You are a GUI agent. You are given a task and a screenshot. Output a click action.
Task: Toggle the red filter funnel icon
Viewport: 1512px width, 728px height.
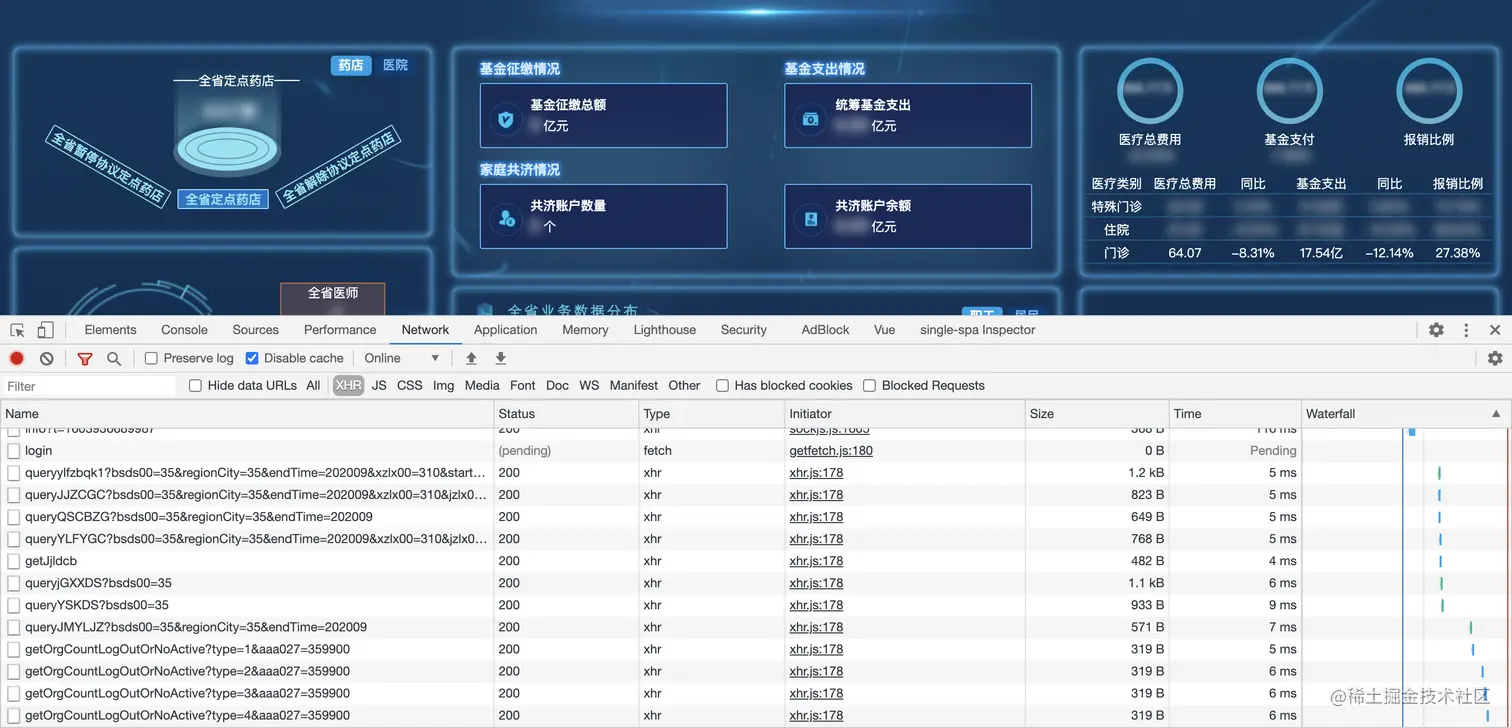click(85, 358)
